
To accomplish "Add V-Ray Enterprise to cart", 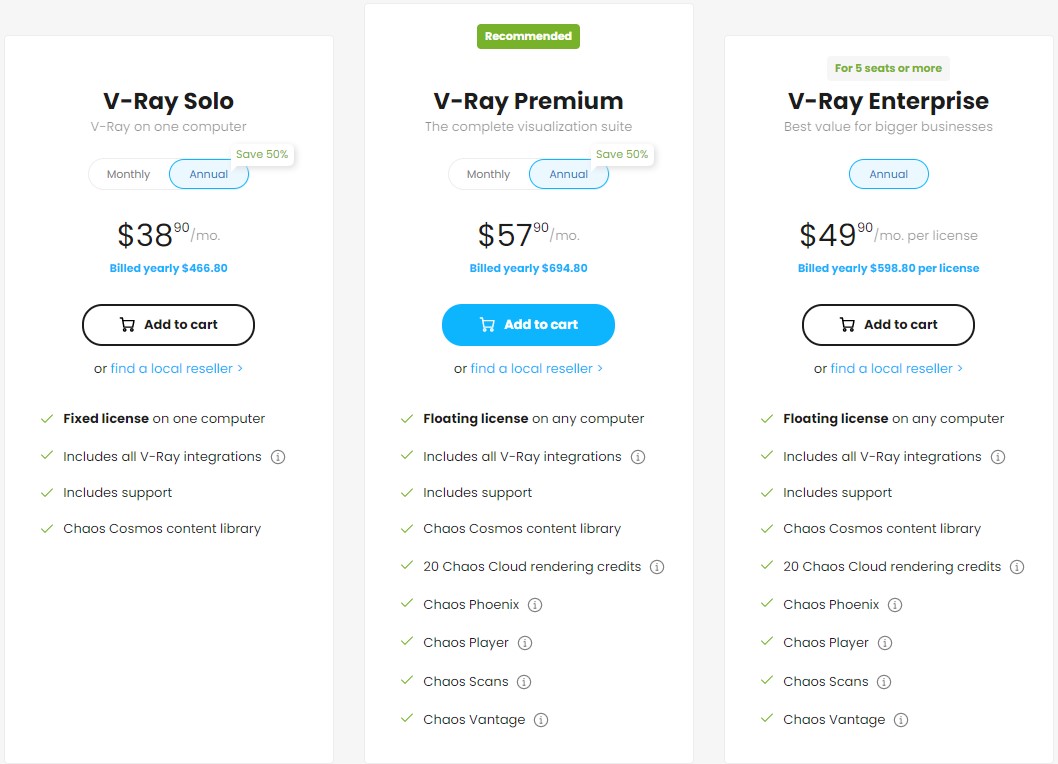I will pyautogui.click(x=888, y=325).
